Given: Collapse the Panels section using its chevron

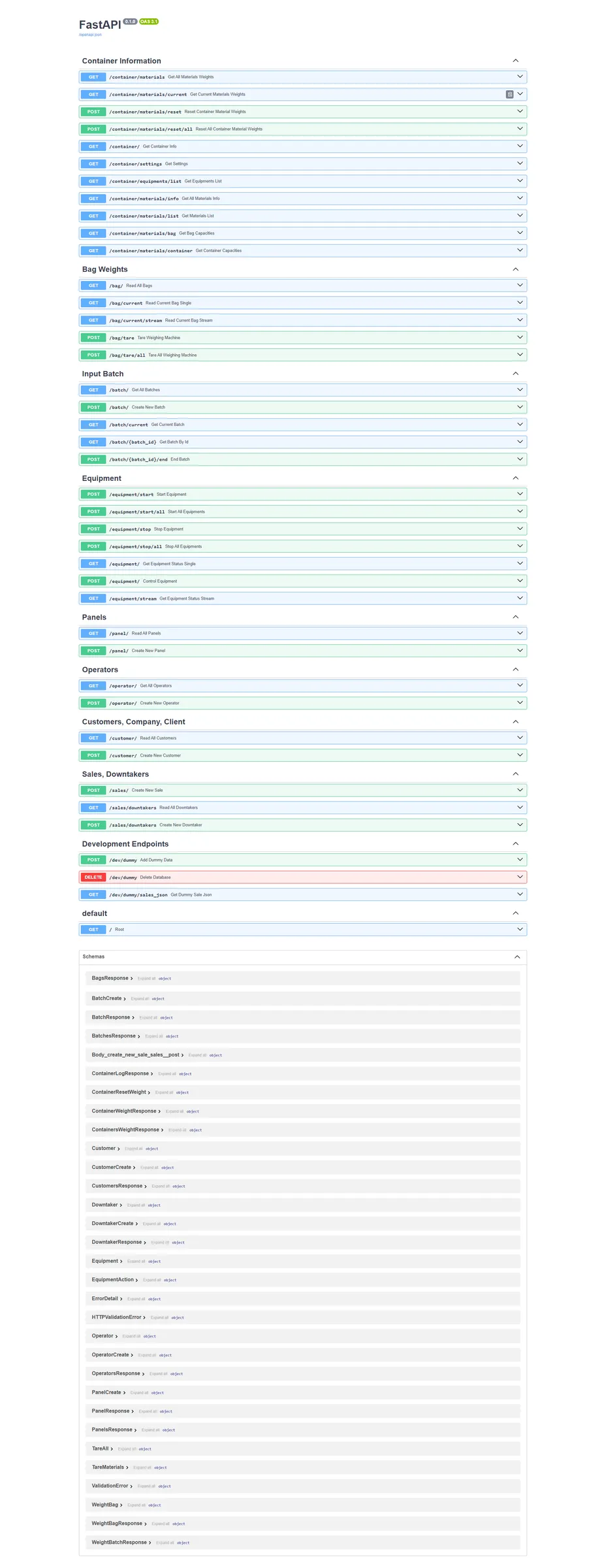Looking at the screenshot, I should pos(515,617).
